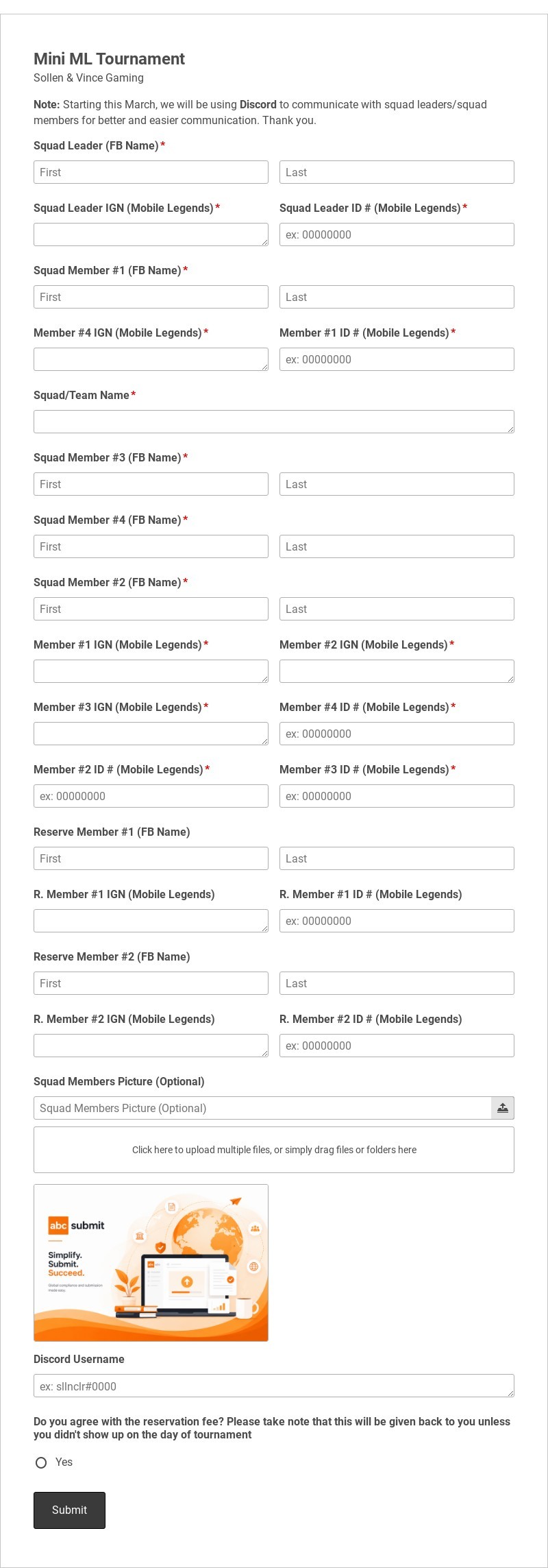
Task: Click Squad Member #1 first name field
Action: click(x=151, y=297)
